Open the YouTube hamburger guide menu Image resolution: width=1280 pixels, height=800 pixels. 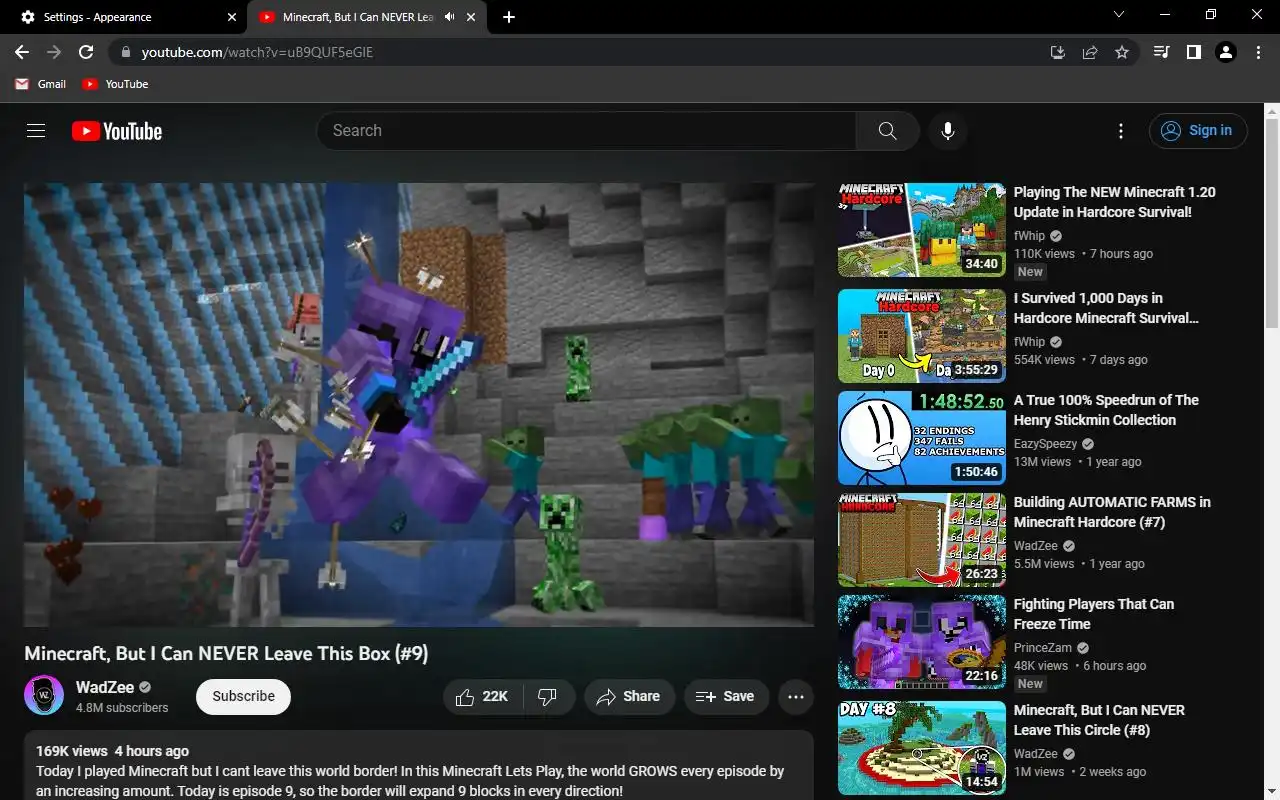click(x=36, y=131)
